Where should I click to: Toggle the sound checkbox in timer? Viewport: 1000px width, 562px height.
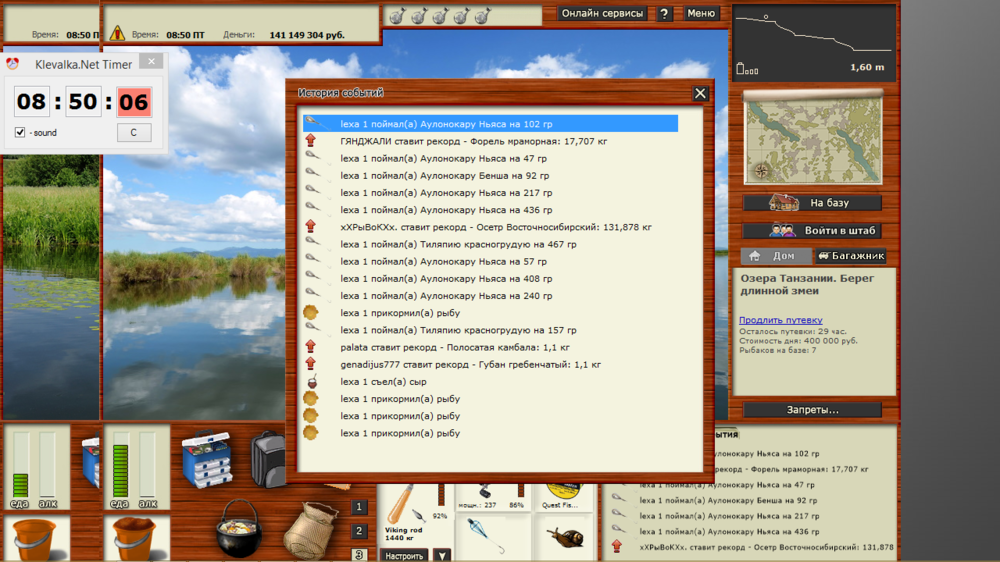[20, 133]
